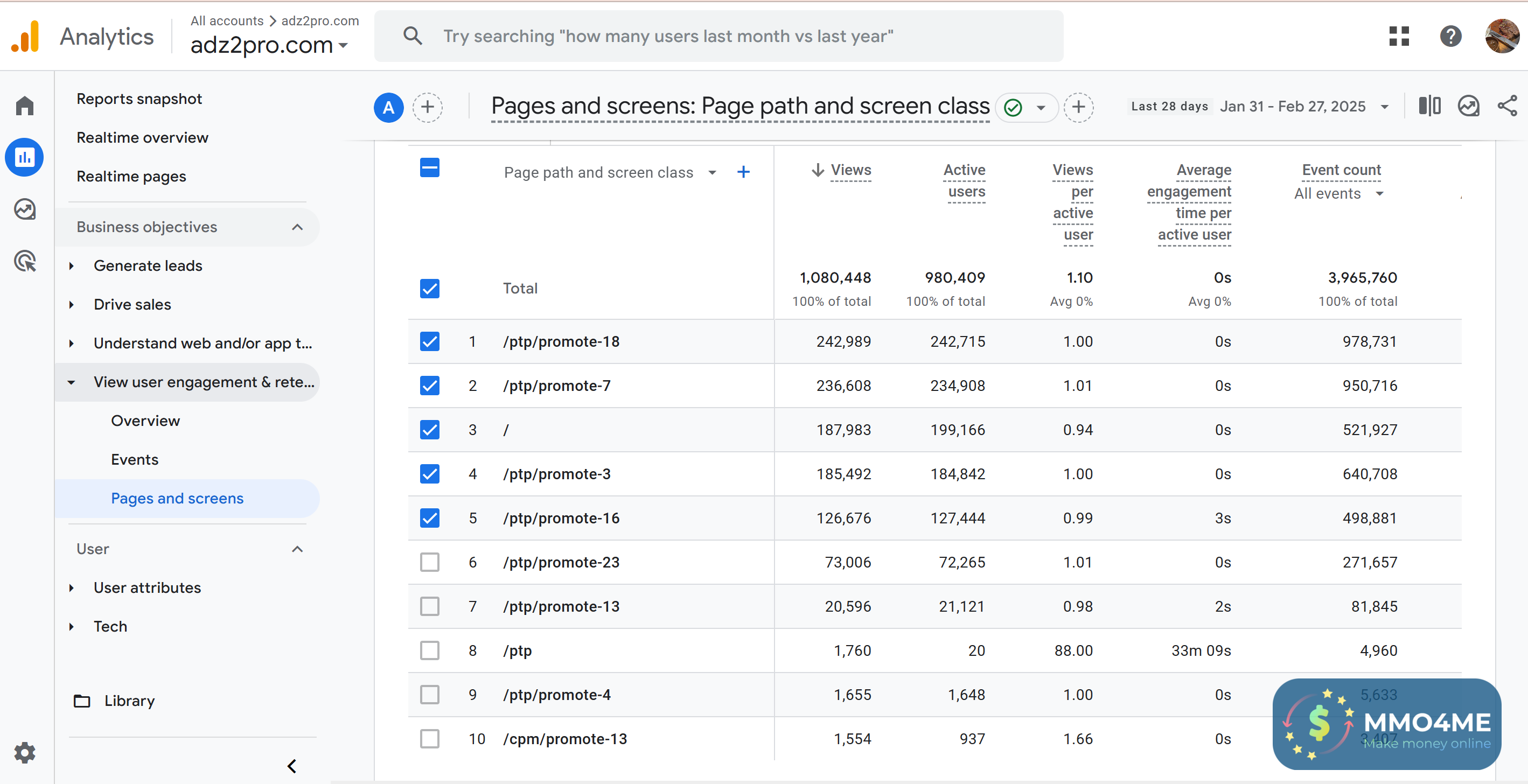1528x784 pixels.
Task: Click the All accounts breadcrumb link
Action: pyautogui.click(x=227, y=21)
